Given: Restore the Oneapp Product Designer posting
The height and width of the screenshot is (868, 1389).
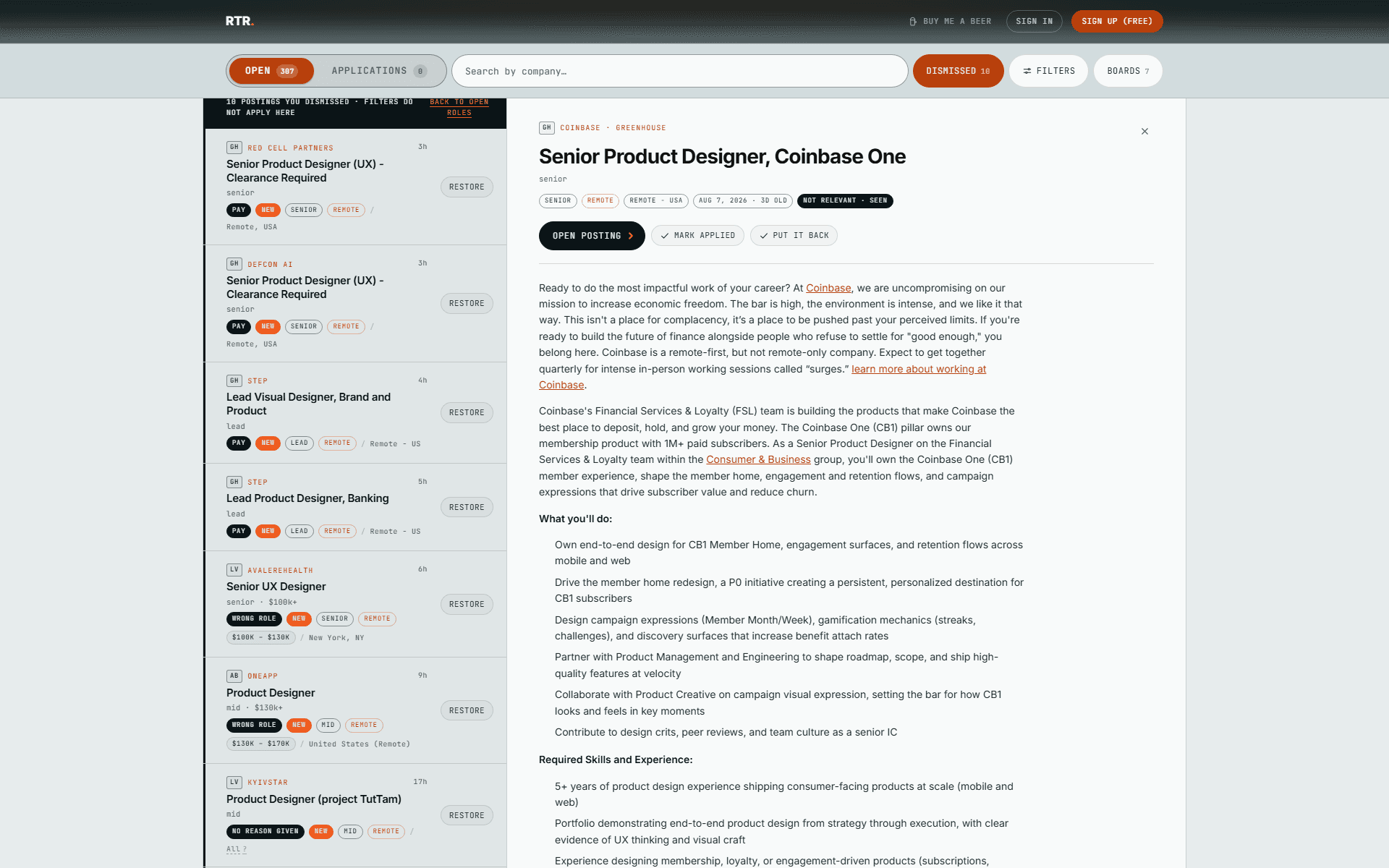Looking at the screenshot, I should pos(467,710).
